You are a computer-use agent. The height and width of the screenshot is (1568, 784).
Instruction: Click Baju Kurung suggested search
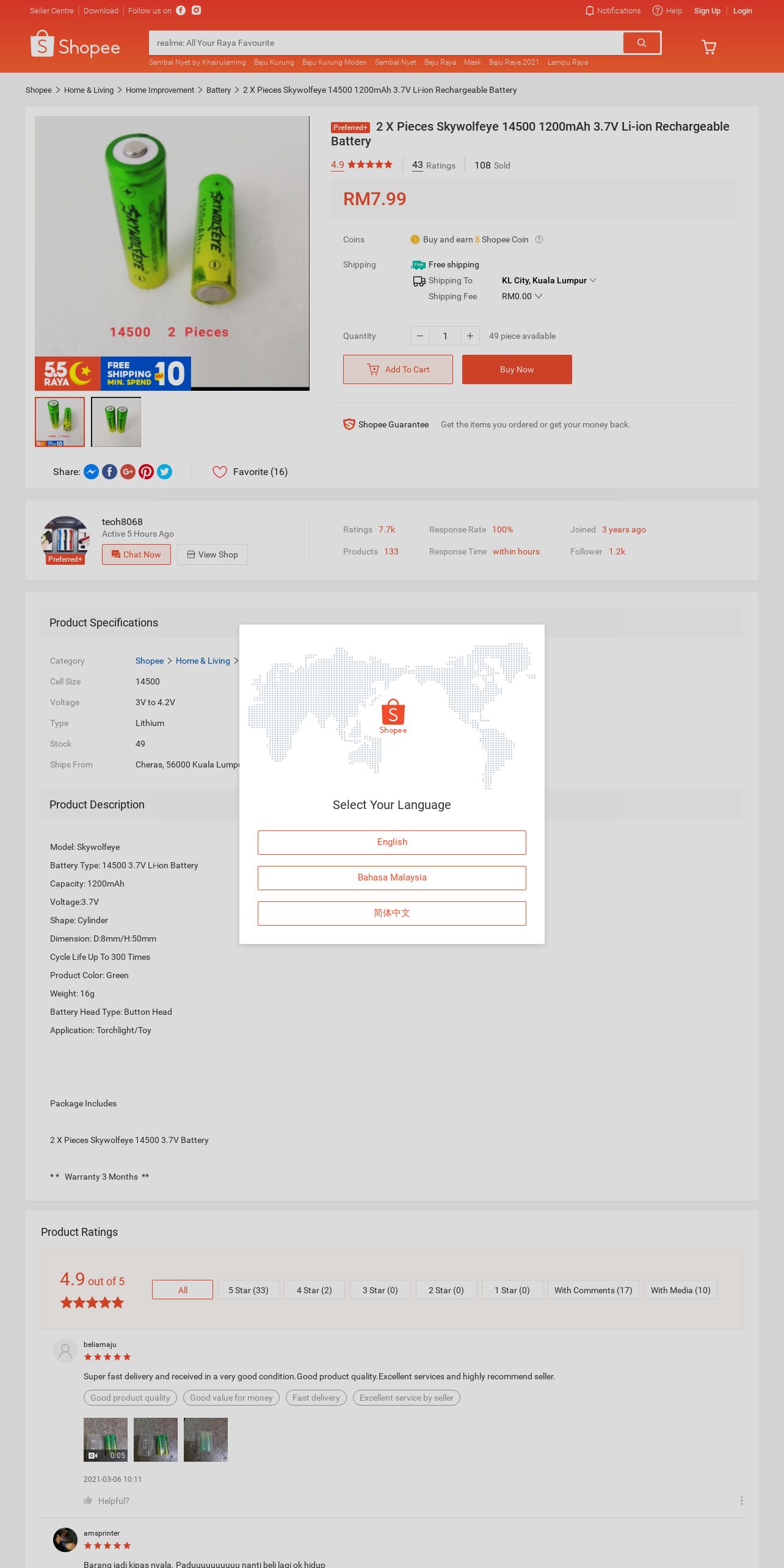coord(274,62)
